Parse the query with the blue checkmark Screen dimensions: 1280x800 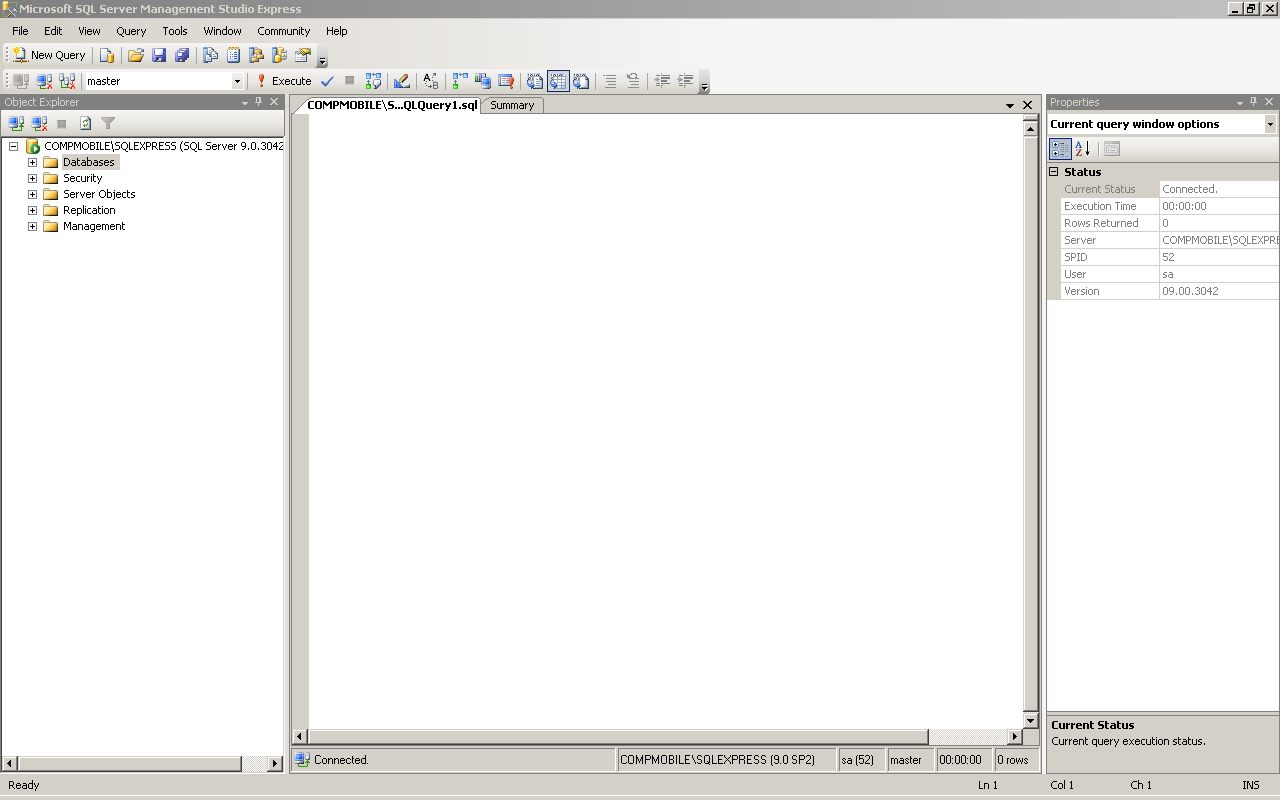327,81
